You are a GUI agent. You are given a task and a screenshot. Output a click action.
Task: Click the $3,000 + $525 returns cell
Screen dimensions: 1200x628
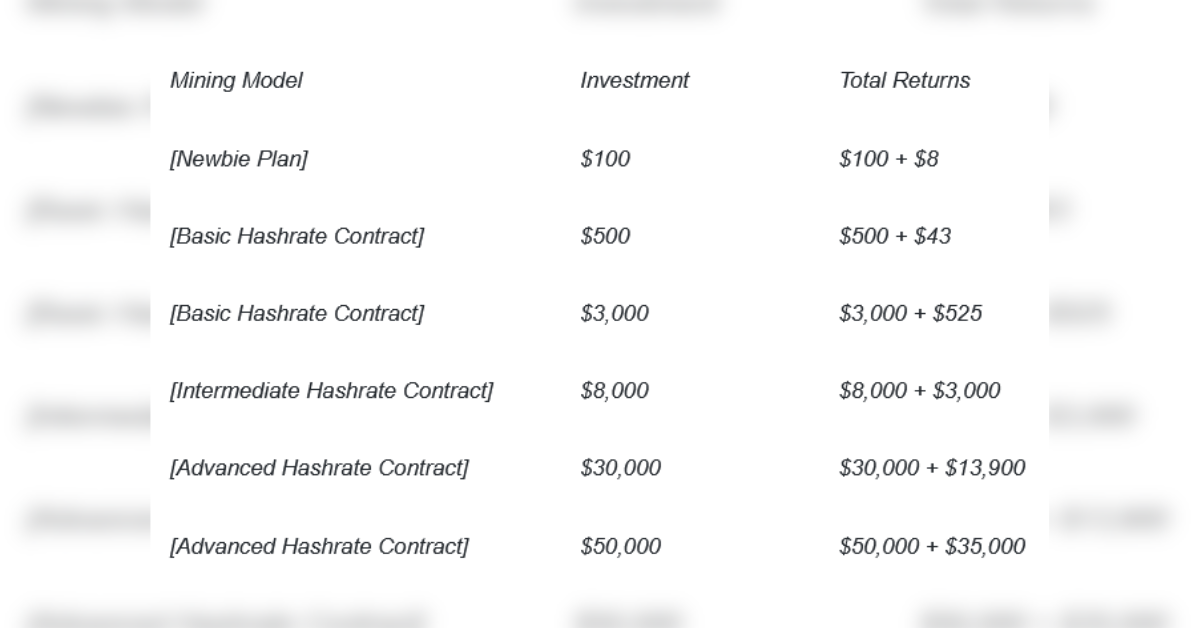911,314
